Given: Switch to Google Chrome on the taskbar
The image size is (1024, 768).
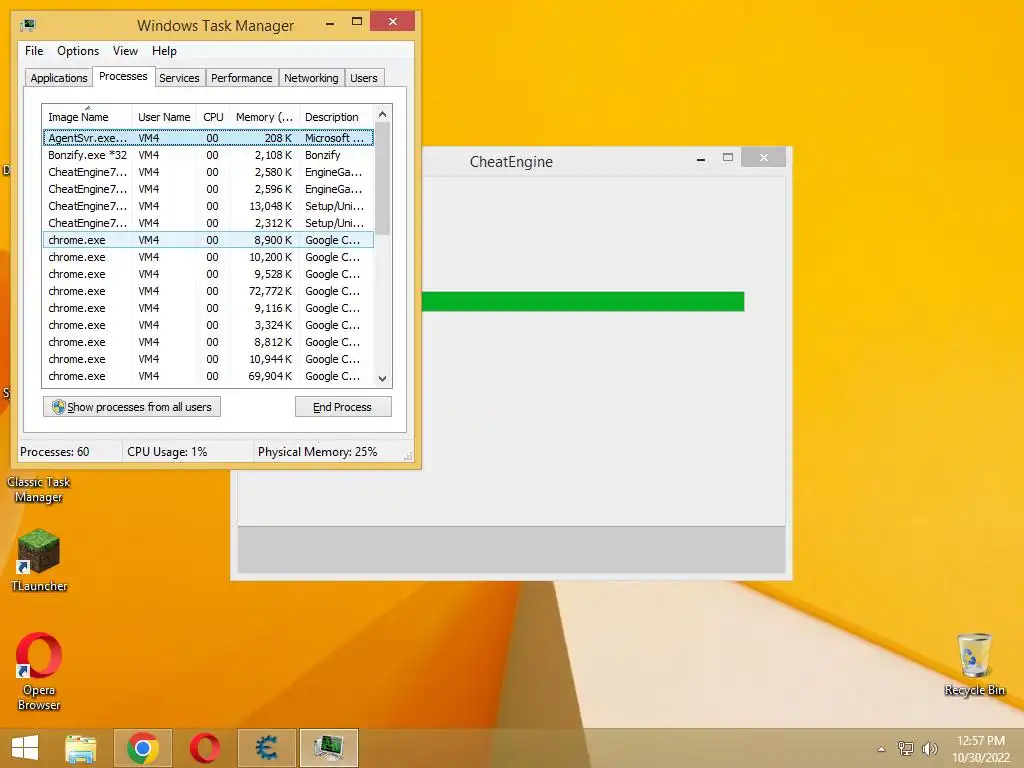Looking at the screenshot, I should (143, 748).
